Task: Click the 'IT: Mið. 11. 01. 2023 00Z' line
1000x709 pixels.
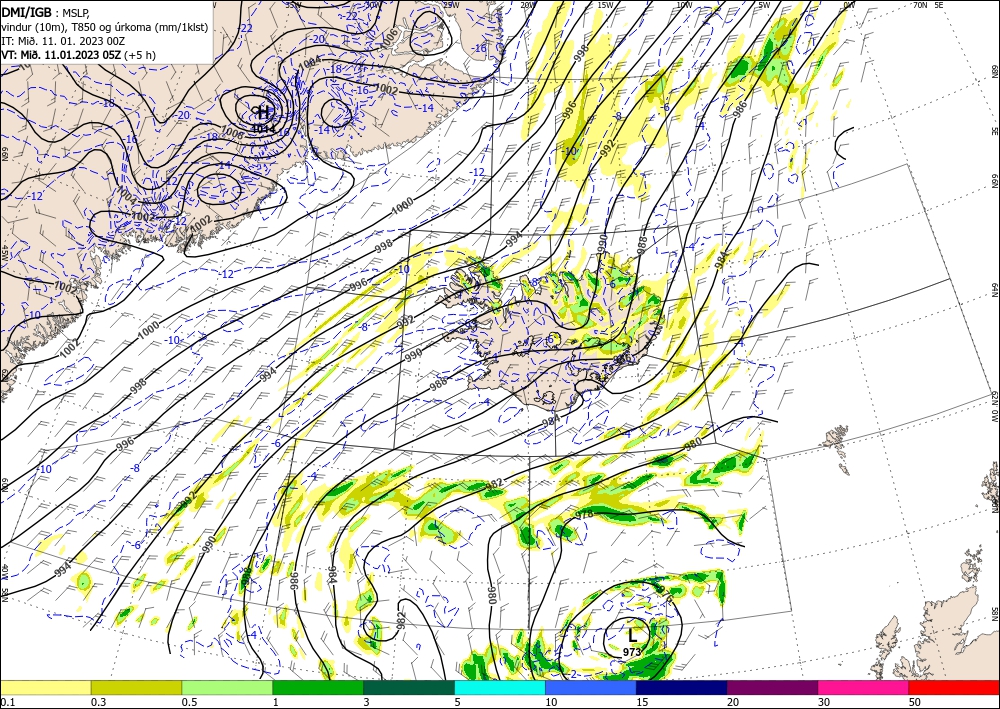Action: (62, 41)
